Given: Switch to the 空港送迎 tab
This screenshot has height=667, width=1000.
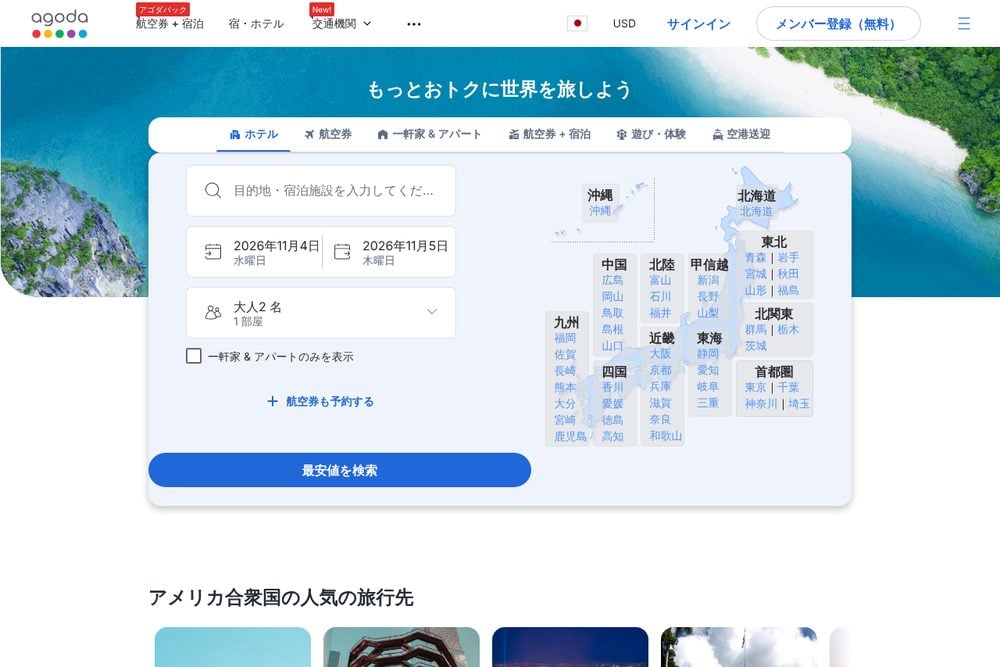Looking at the screenshot, I should [x=741, y=135].
